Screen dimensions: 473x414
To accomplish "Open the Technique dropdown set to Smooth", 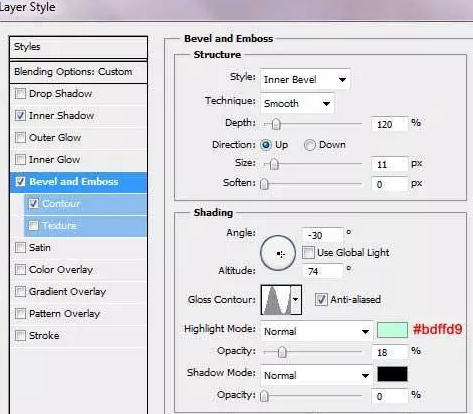I will tap(297, 103).
